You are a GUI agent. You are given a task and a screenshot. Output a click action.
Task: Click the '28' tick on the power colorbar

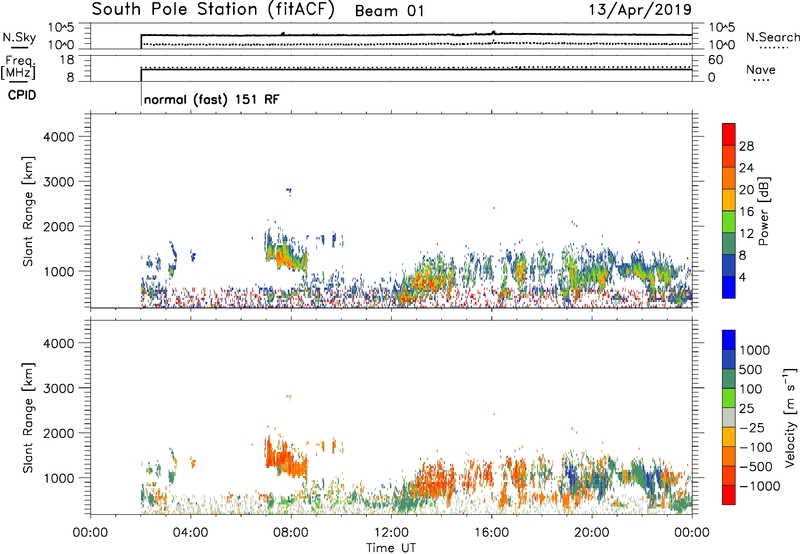[746, 146]
